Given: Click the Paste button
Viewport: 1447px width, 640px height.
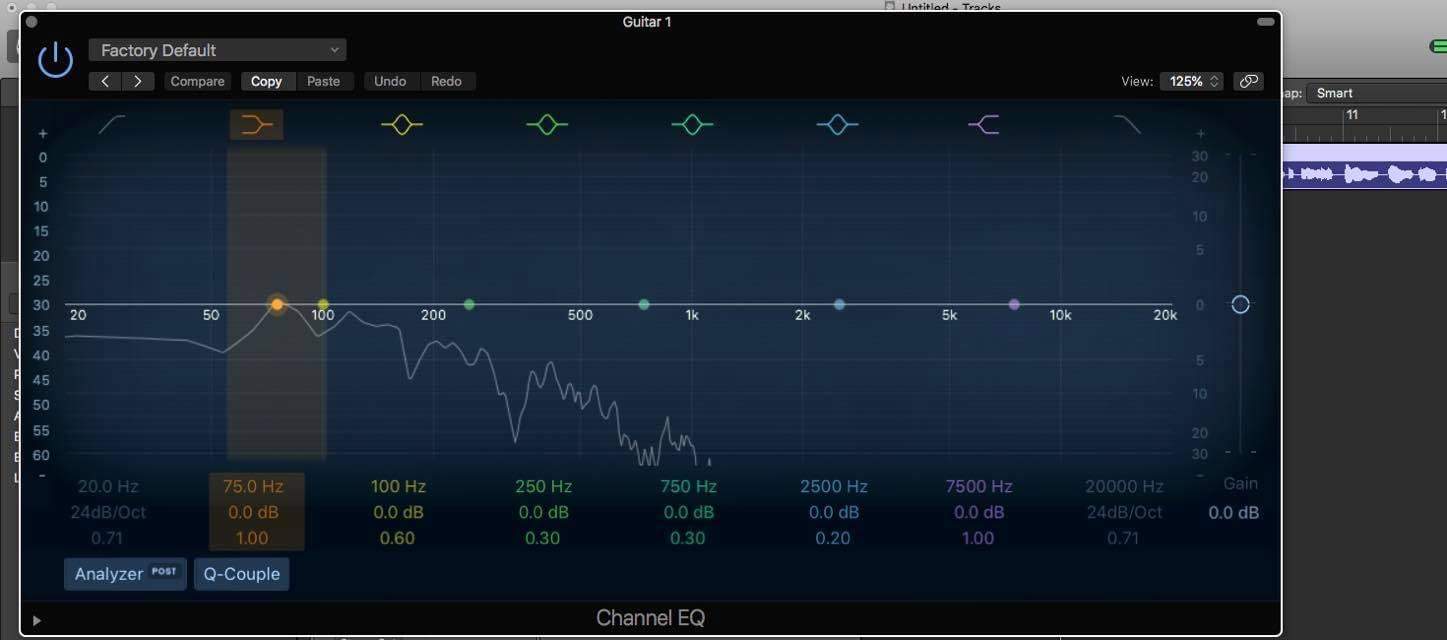Looking at the screenshot, I should coord(323,82).
